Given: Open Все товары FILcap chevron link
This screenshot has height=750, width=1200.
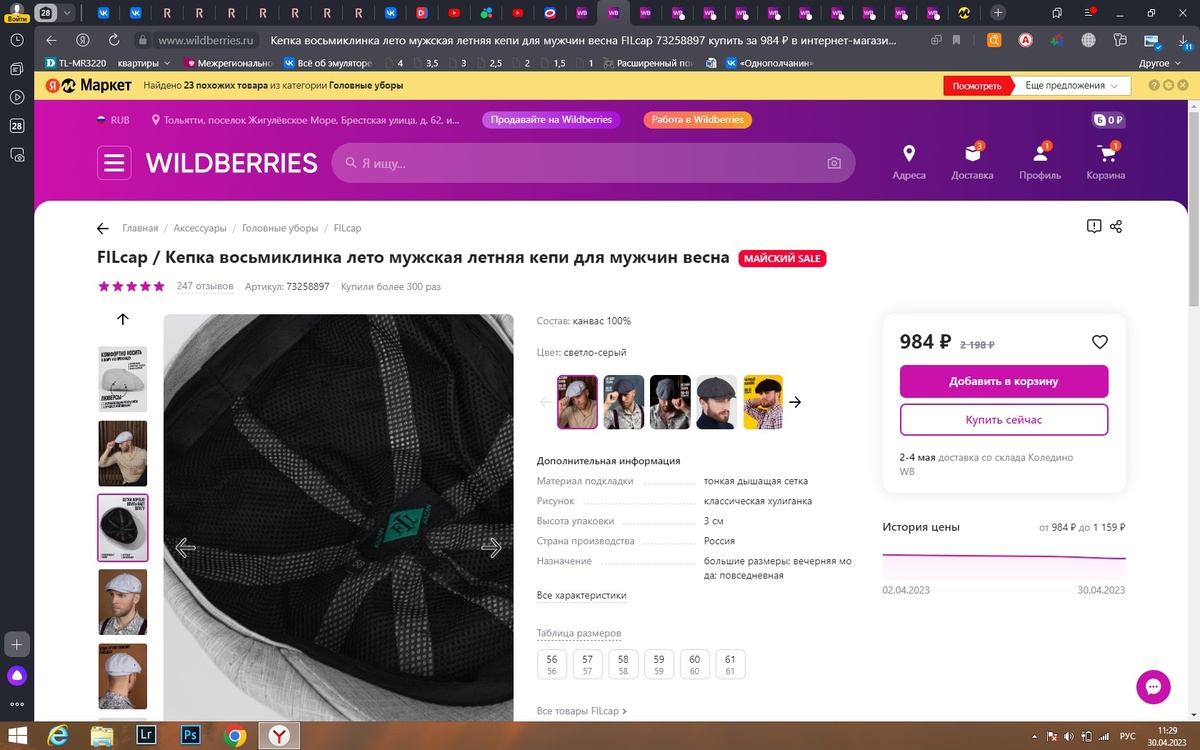Looking at the screenshot, I should tap(582, 711).
